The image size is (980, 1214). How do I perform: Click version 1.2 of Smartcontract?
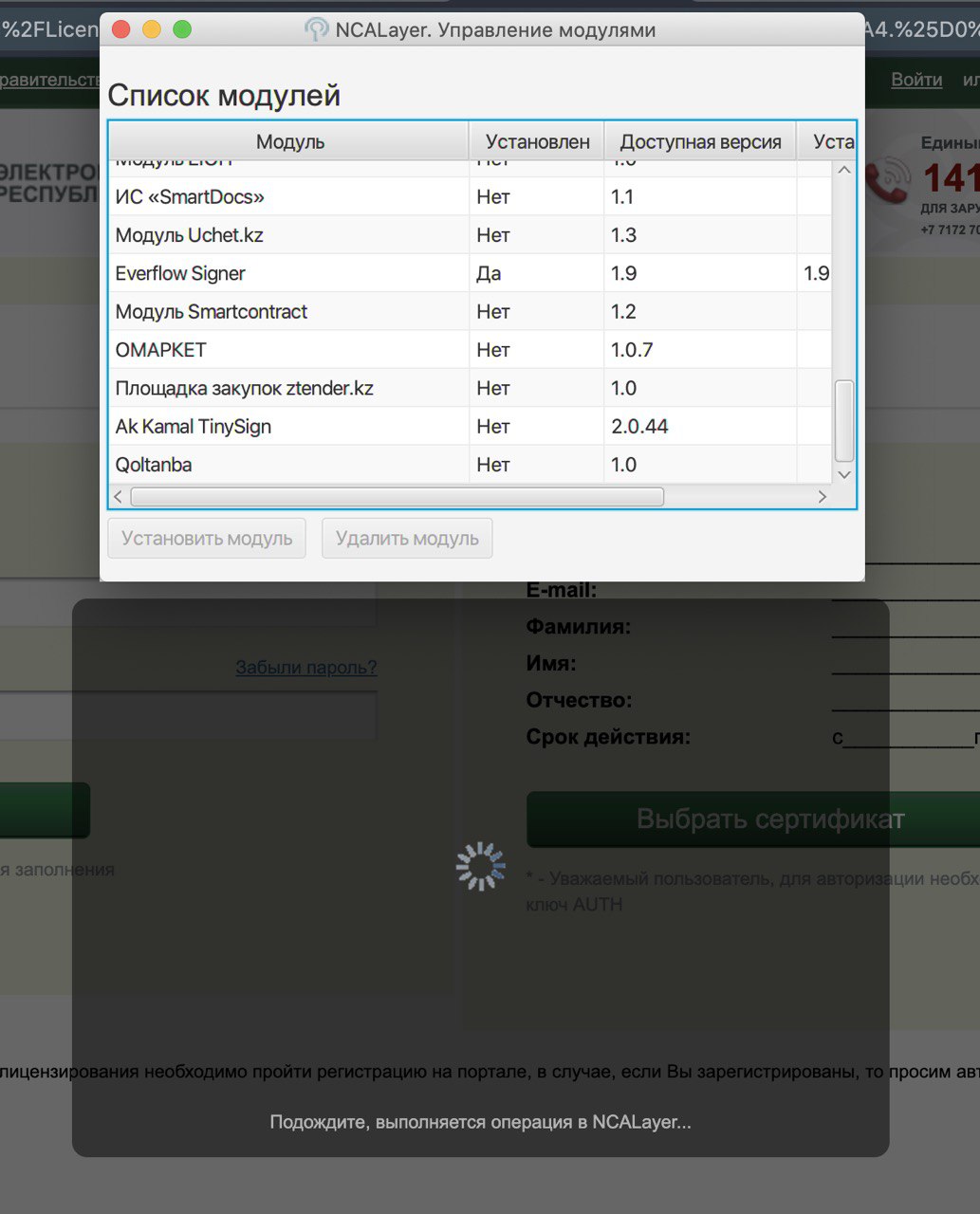(x=700, y=311)
